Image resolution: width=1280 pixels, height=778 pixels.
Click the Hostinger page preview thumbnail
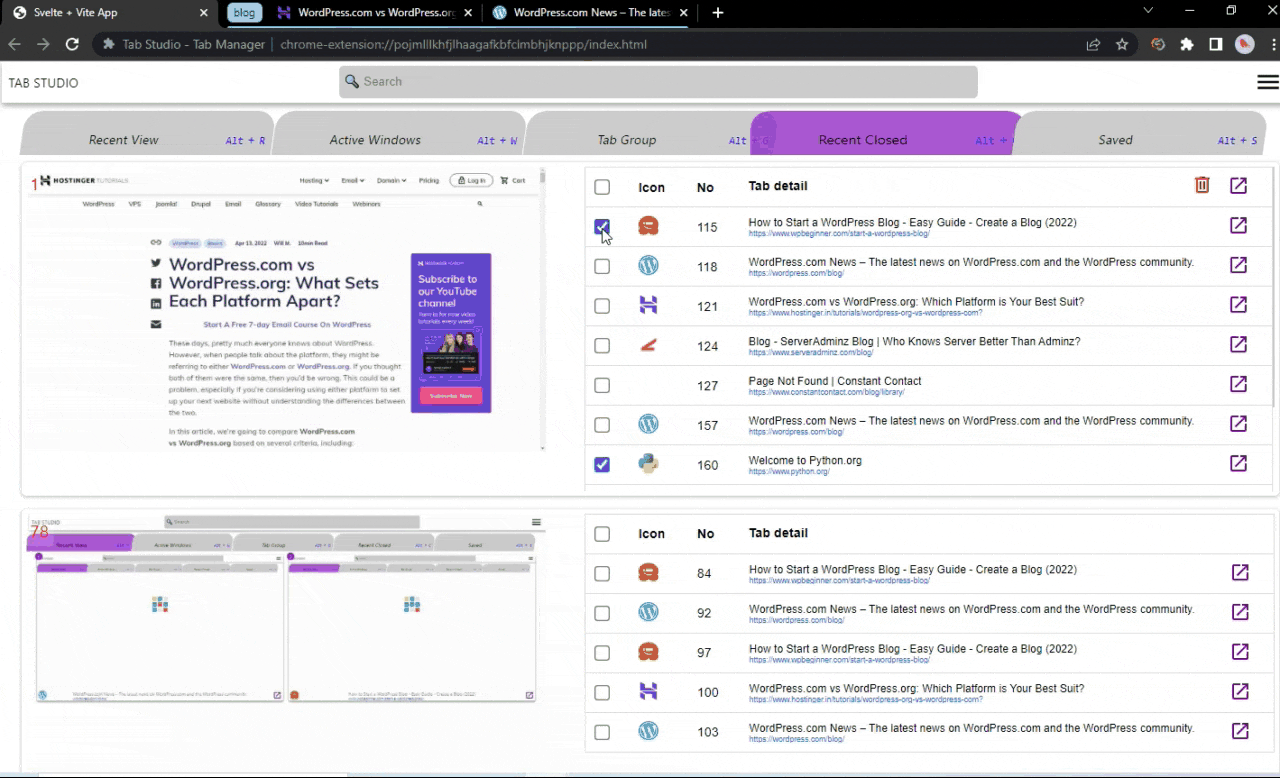pyautogui.click(x=287, y=310)
